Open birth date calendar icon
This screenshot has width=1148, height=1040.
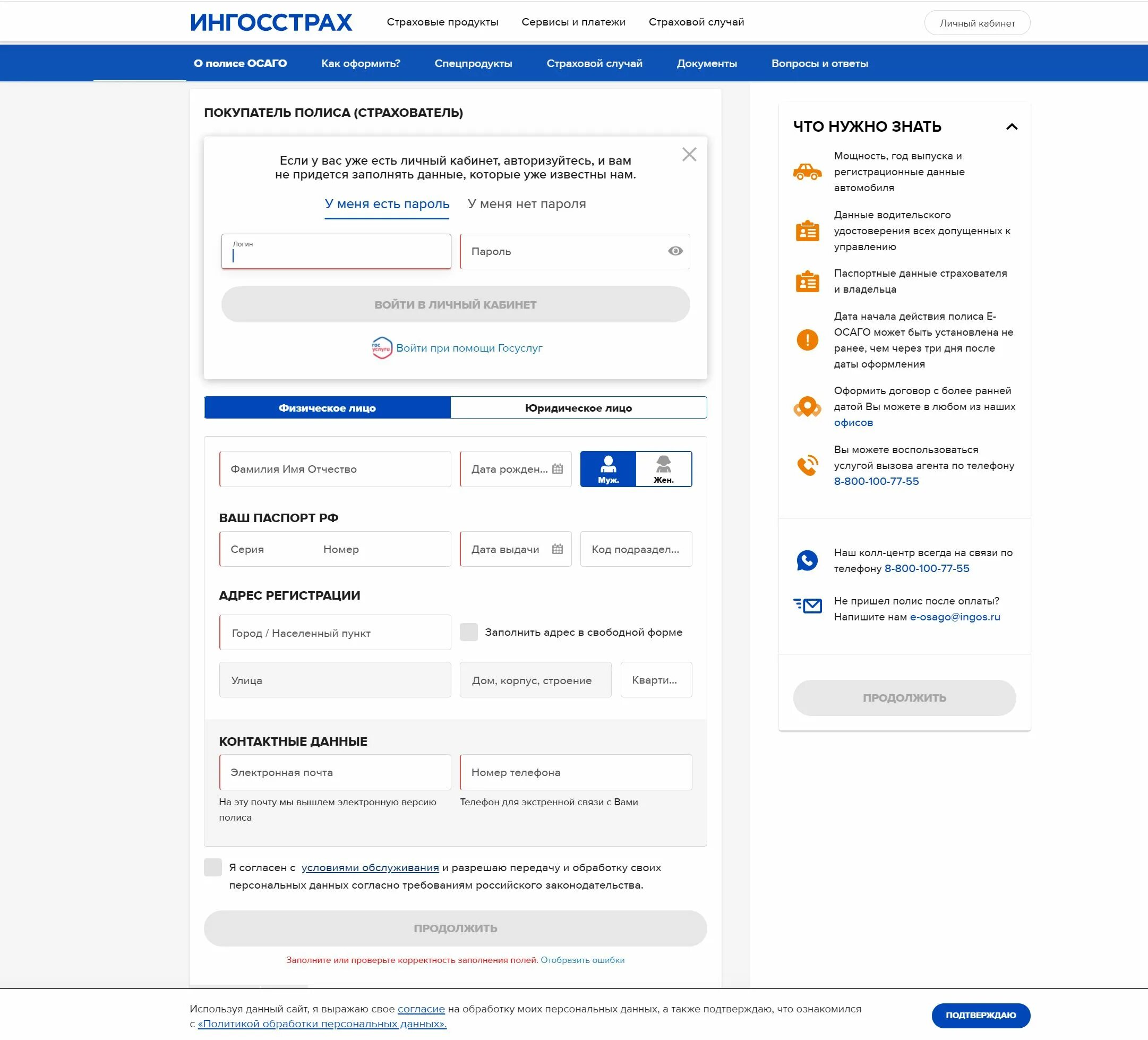pyautogui.click(x=558, y=468)
